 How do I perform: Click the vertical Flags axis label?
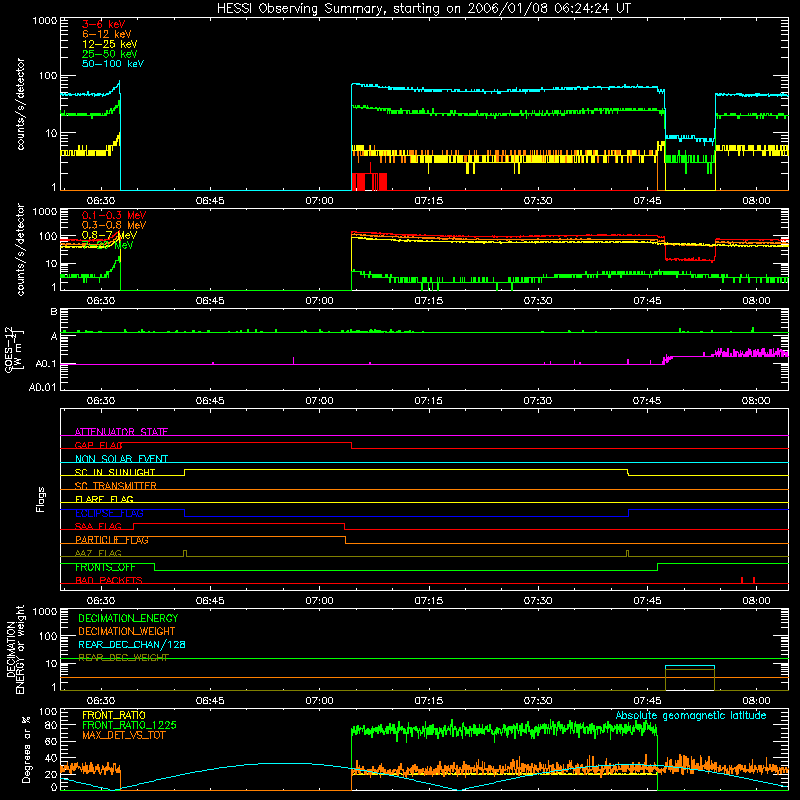pyautogui.click(x=41, y=499)
